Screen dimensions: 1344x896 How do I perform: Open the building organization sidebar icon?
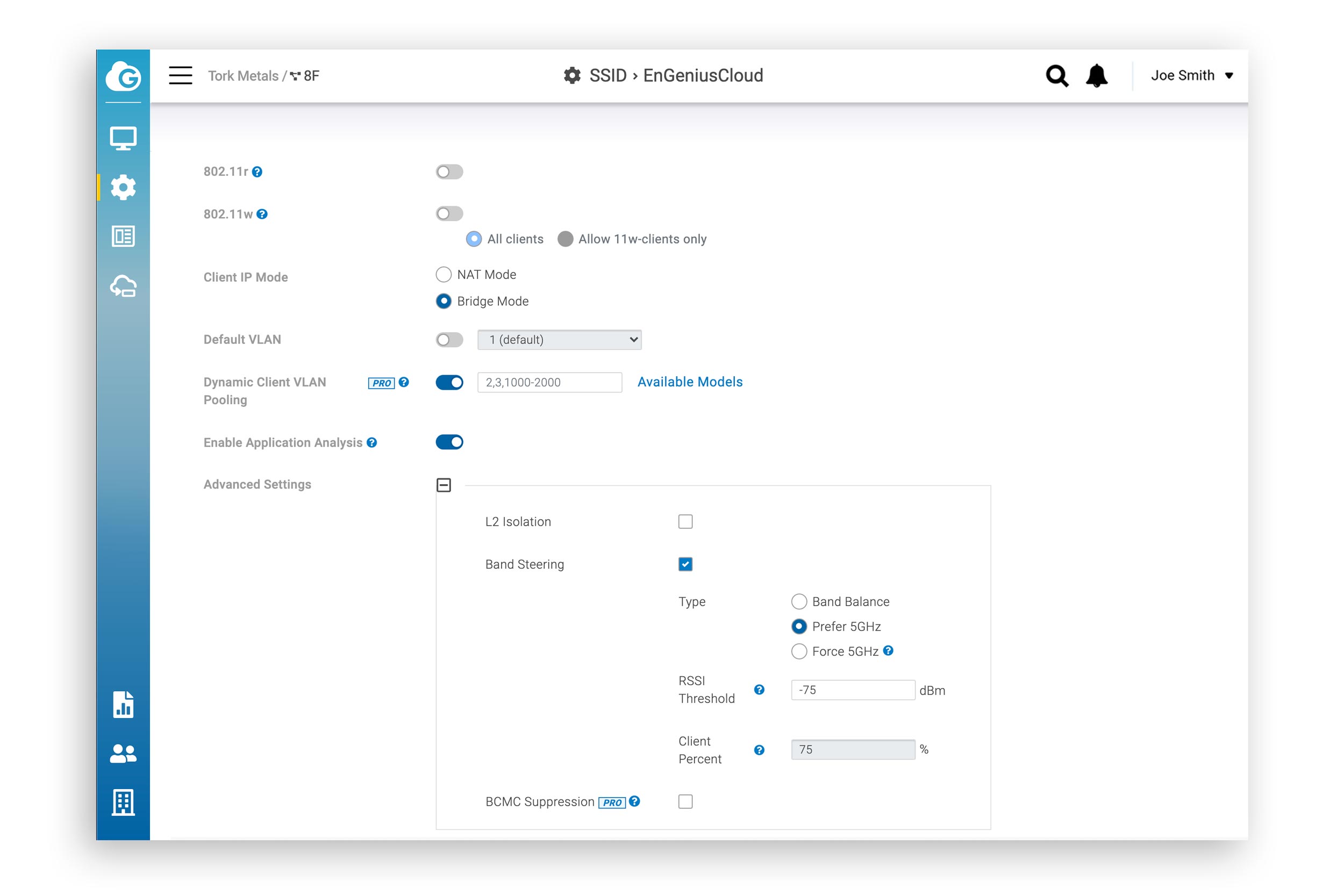pyautogui.click(x=123, y=802)
